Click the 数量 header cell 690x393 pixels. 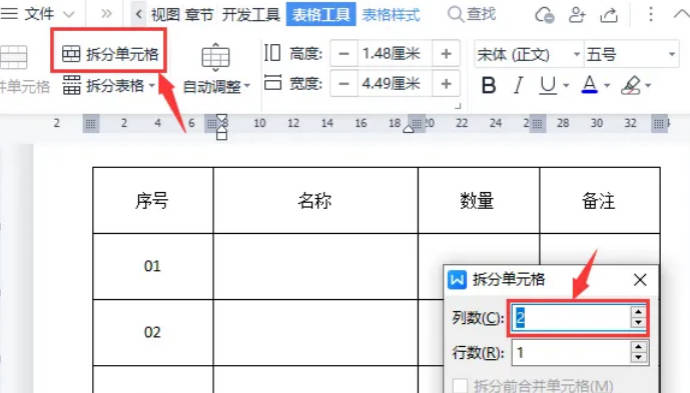tap(478, 201)
